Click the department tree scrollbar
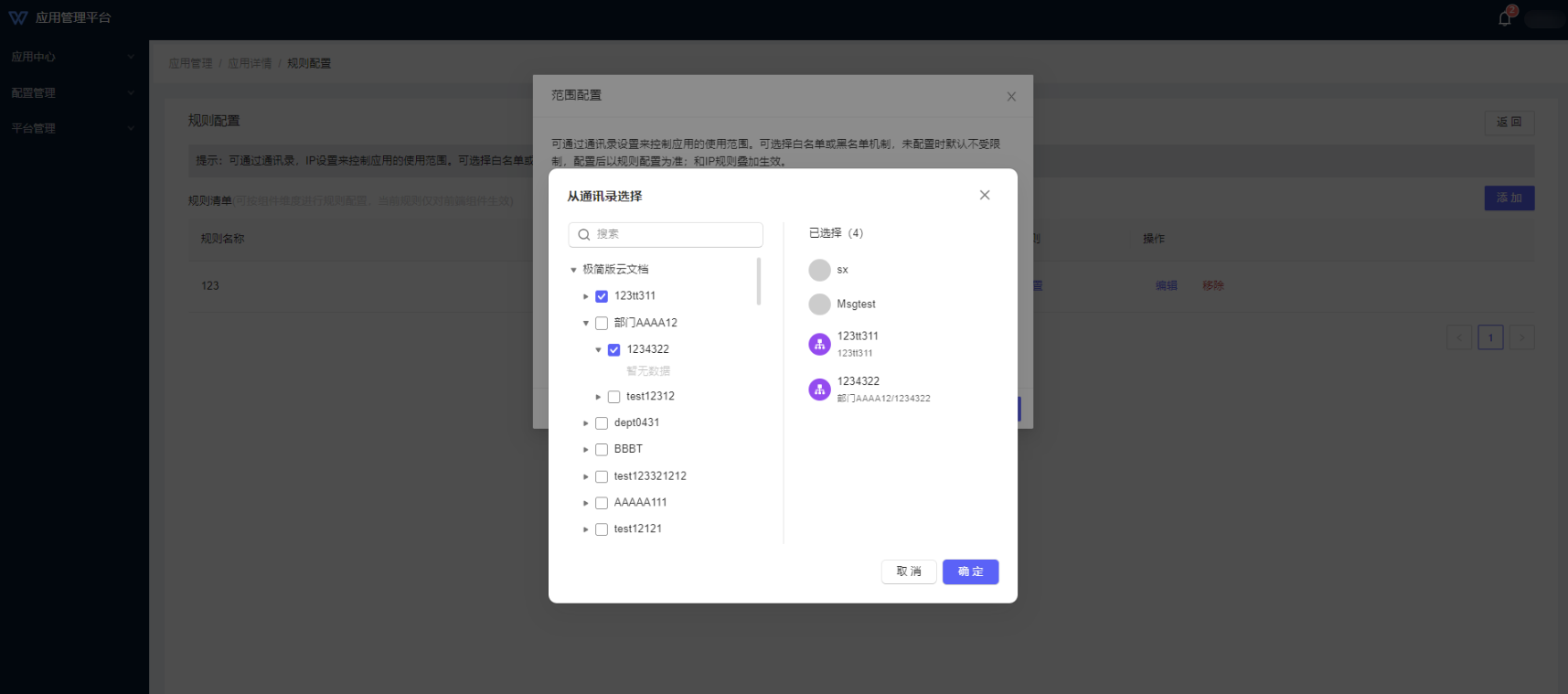Viewport: 1568px width, 694px height. (x=758, y=282)
